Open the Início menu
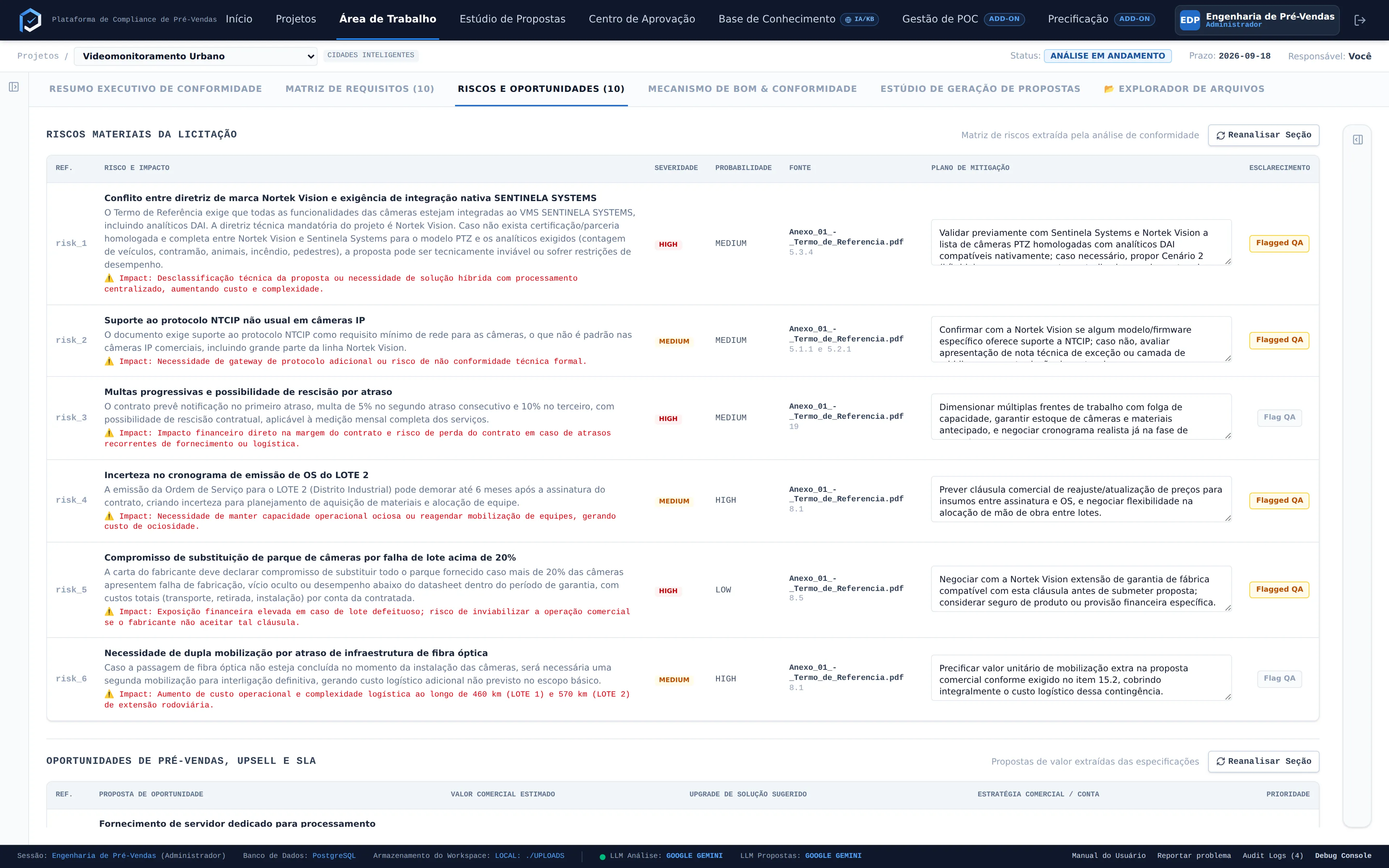Screen dimensions: 1389x868 pyautogui.click(x=239, y=20)
